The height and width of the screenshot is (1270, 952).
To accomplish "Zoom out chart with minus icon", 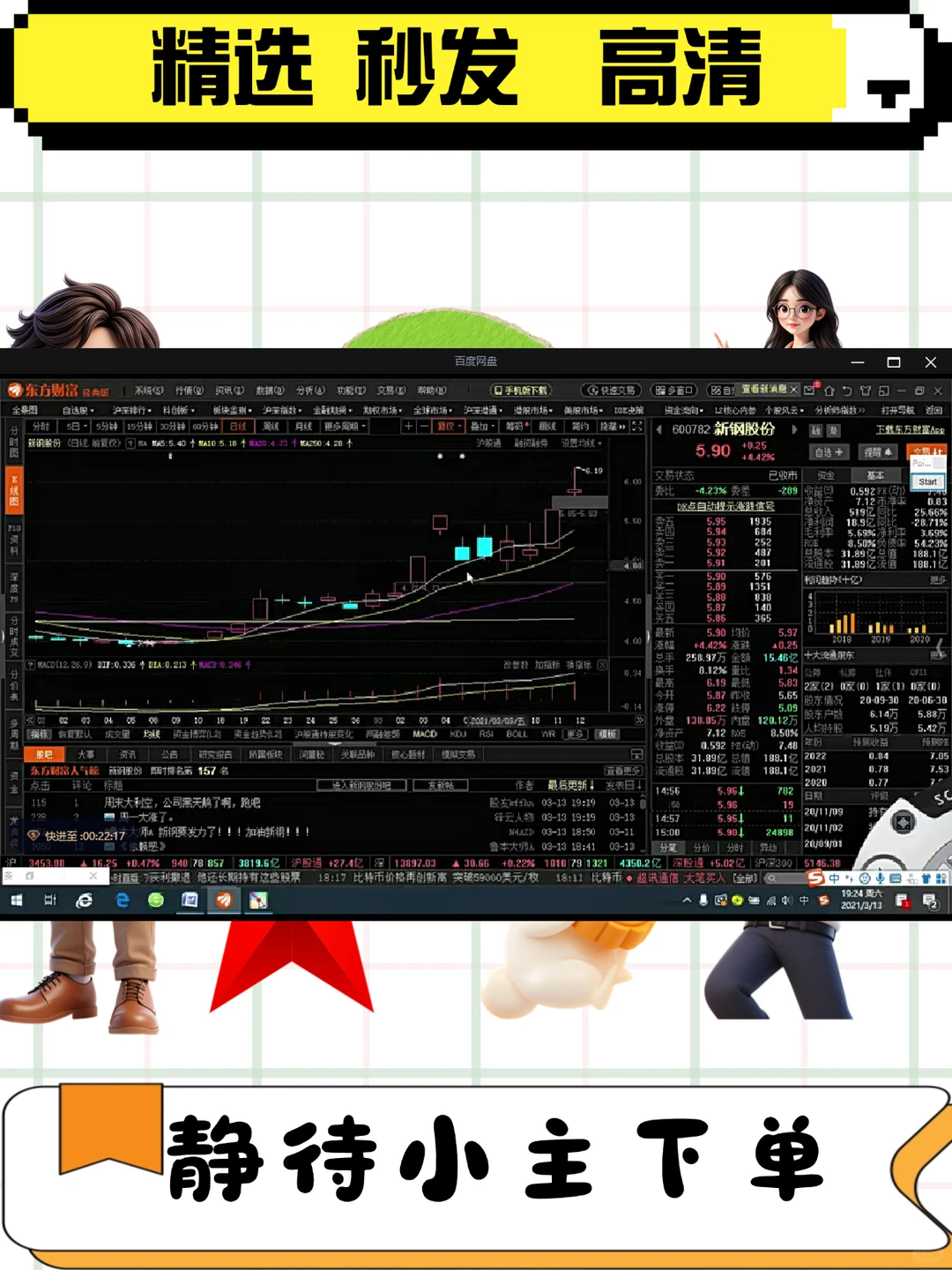I will 424,426.
